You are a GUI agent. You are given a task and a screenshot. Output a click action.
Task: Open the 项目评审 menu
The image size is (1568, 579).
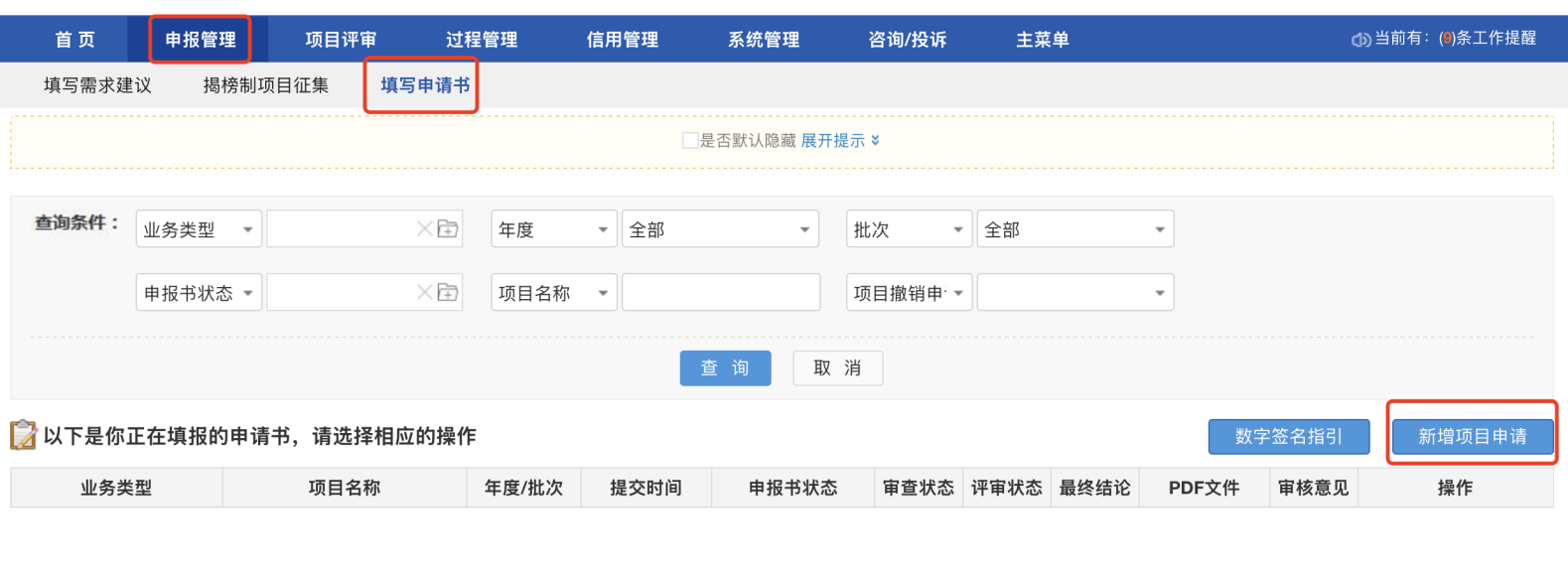click(341, 40)
